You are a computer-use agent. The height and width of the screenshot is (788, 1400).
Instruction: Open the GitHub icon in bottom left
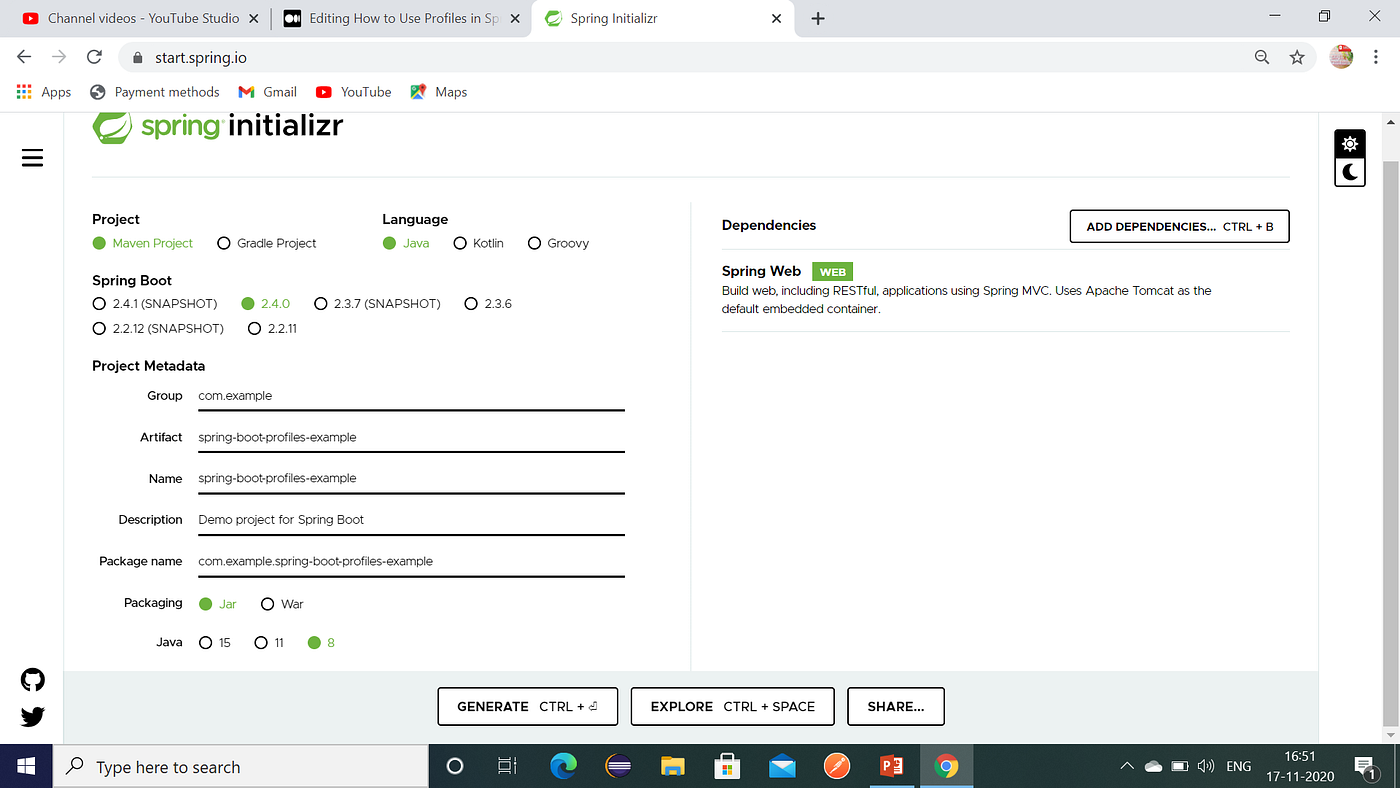(x=31, y=679)
